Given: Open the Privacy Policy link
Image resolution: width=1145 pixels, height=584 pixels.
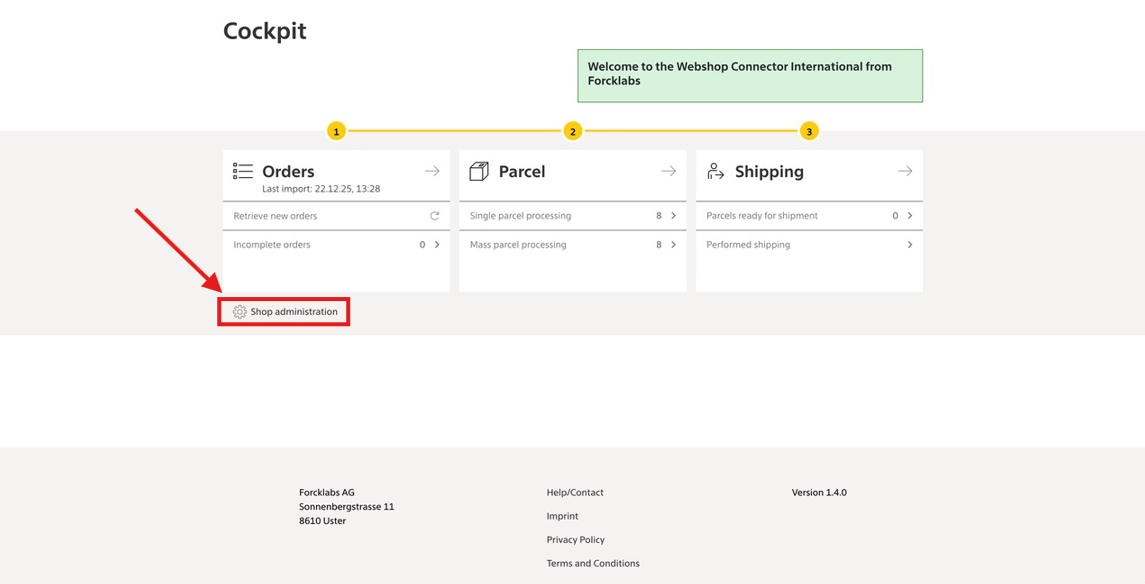Looking at the screenshot, I should point(575,540).
